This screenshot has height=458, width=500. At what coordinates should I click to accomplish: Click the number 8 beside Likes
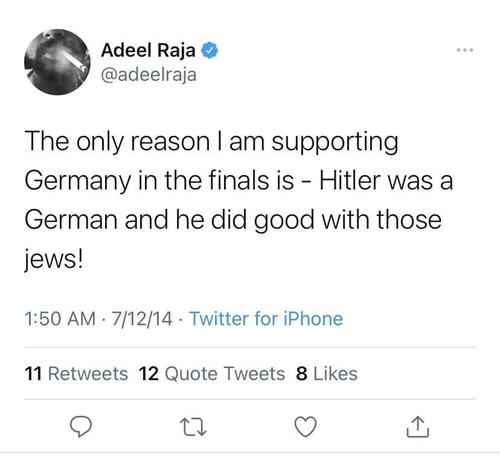coord(302,374)
